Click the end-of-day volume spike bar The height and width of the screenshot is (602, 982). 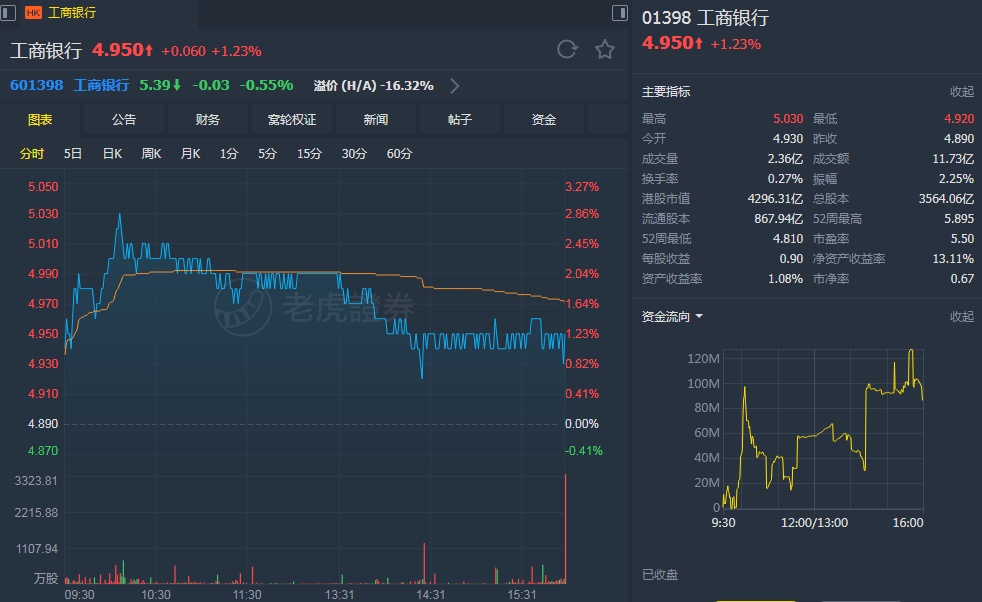566,530
